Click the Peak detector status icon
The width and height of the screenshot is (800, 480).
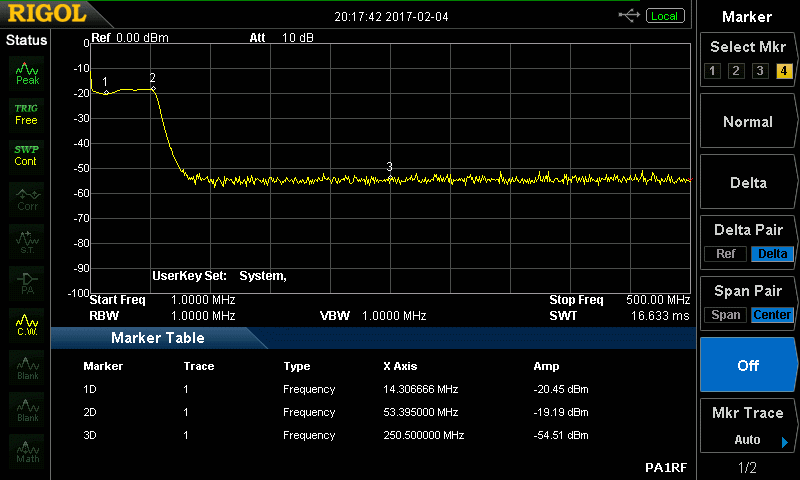[x=27, y=73]
